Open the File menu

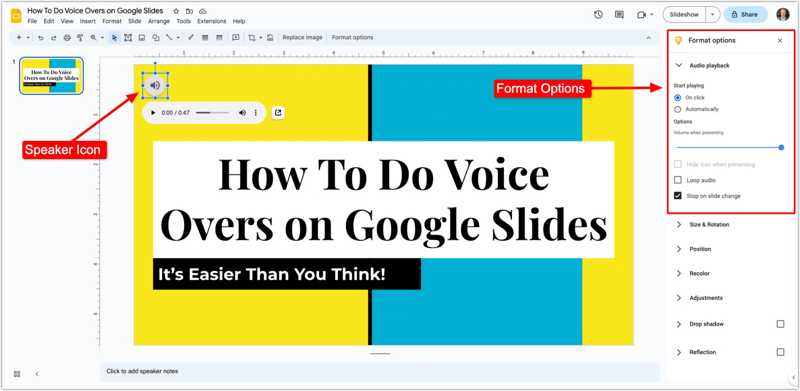tap(32, 21)
